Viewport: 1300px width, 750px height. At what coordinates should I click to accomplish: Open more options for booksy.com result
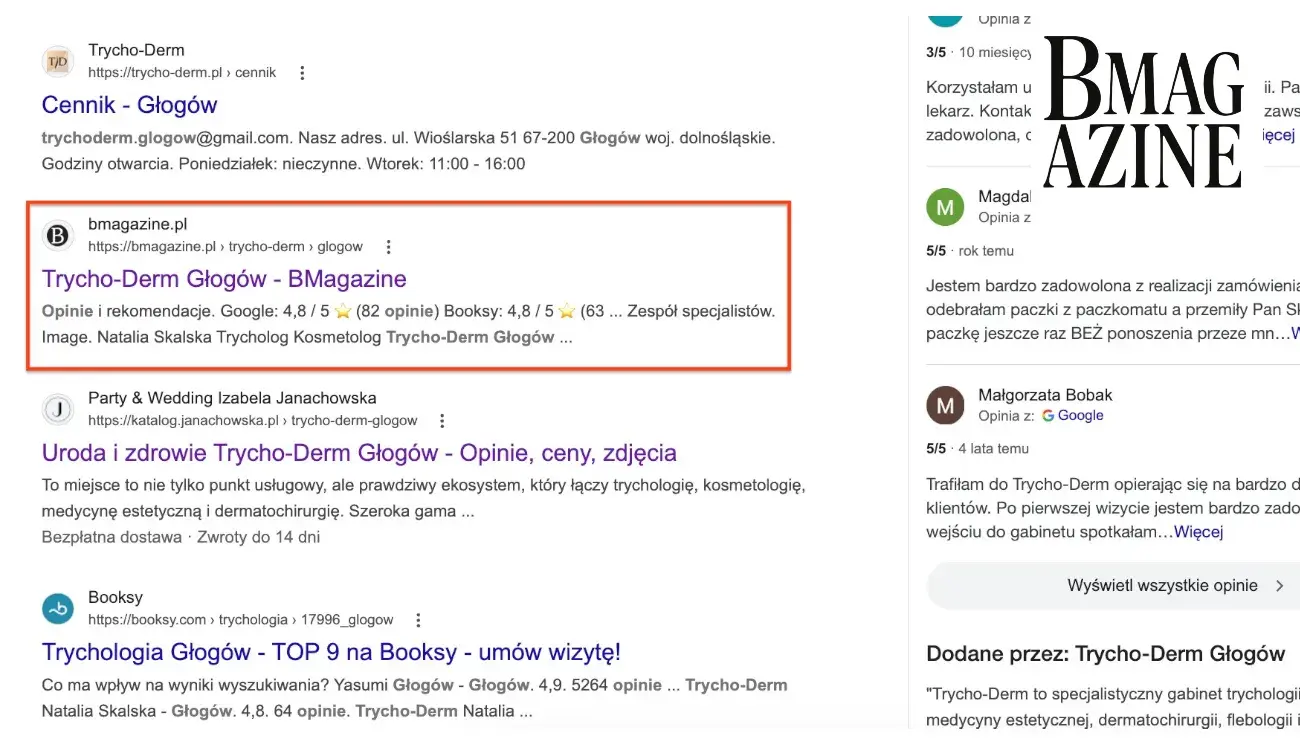coord(419,620)
